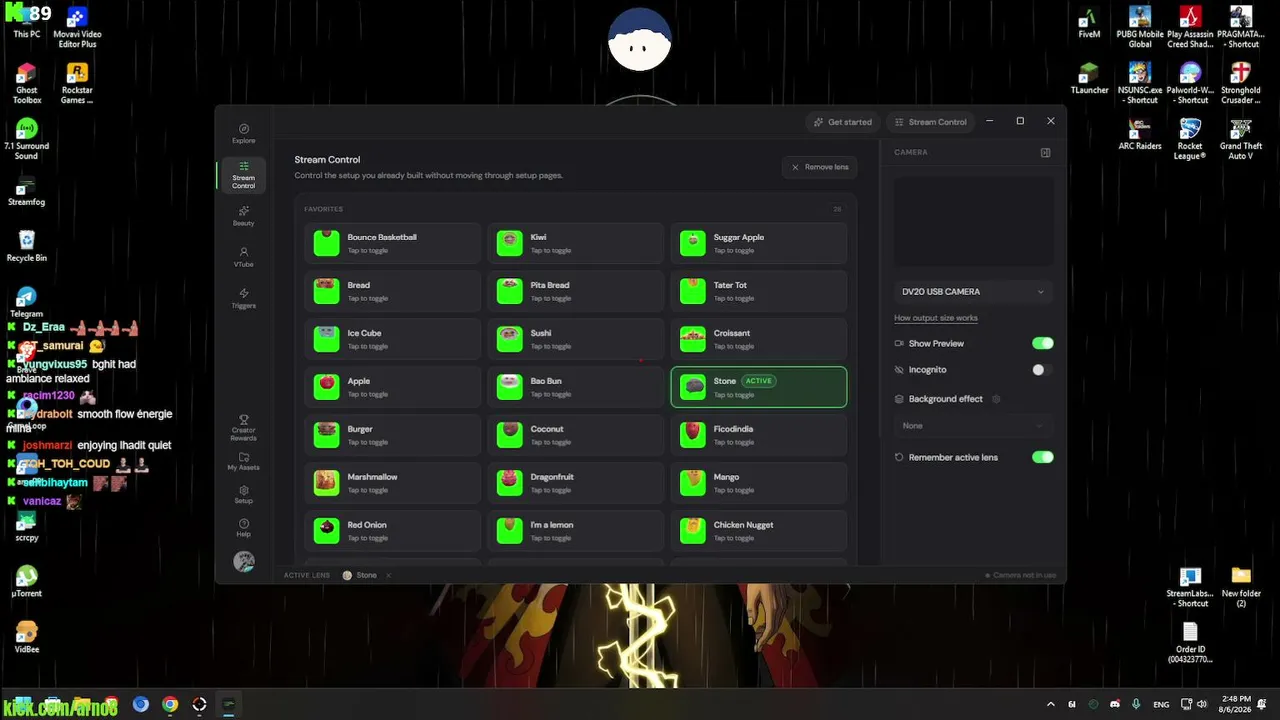Open Background effect settings gear
This screenshot has width=1280, height=720.
[x=996, y=399]
